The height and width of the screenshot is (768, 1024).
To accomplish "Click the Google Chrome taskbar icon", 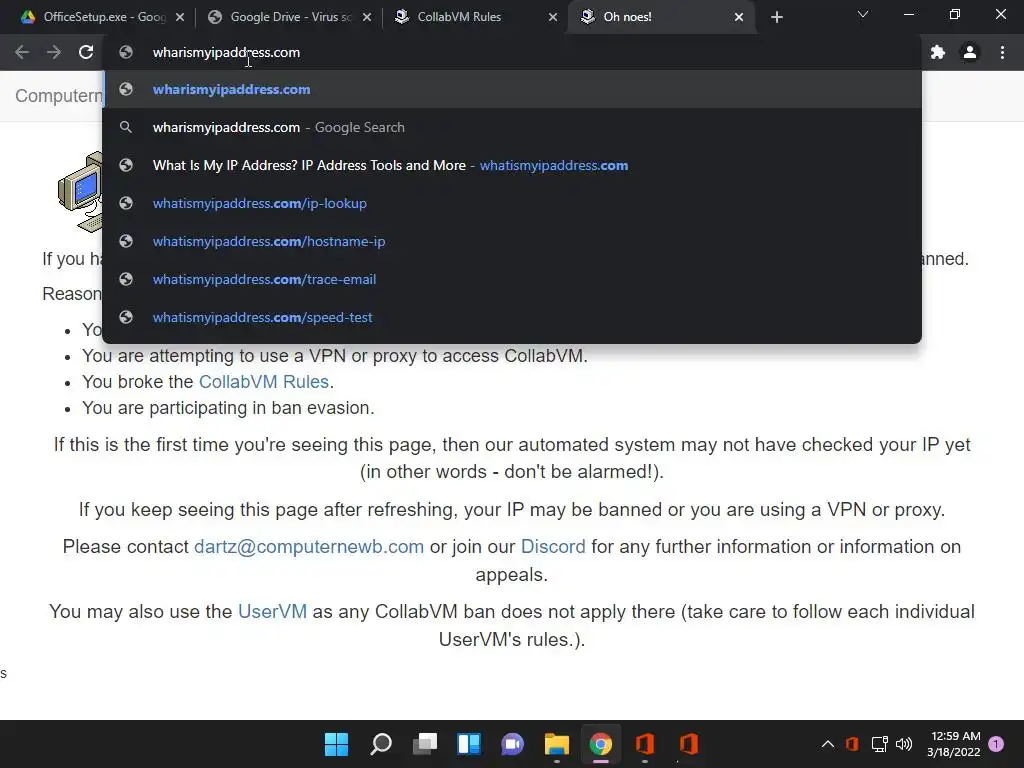I will 601,744.
